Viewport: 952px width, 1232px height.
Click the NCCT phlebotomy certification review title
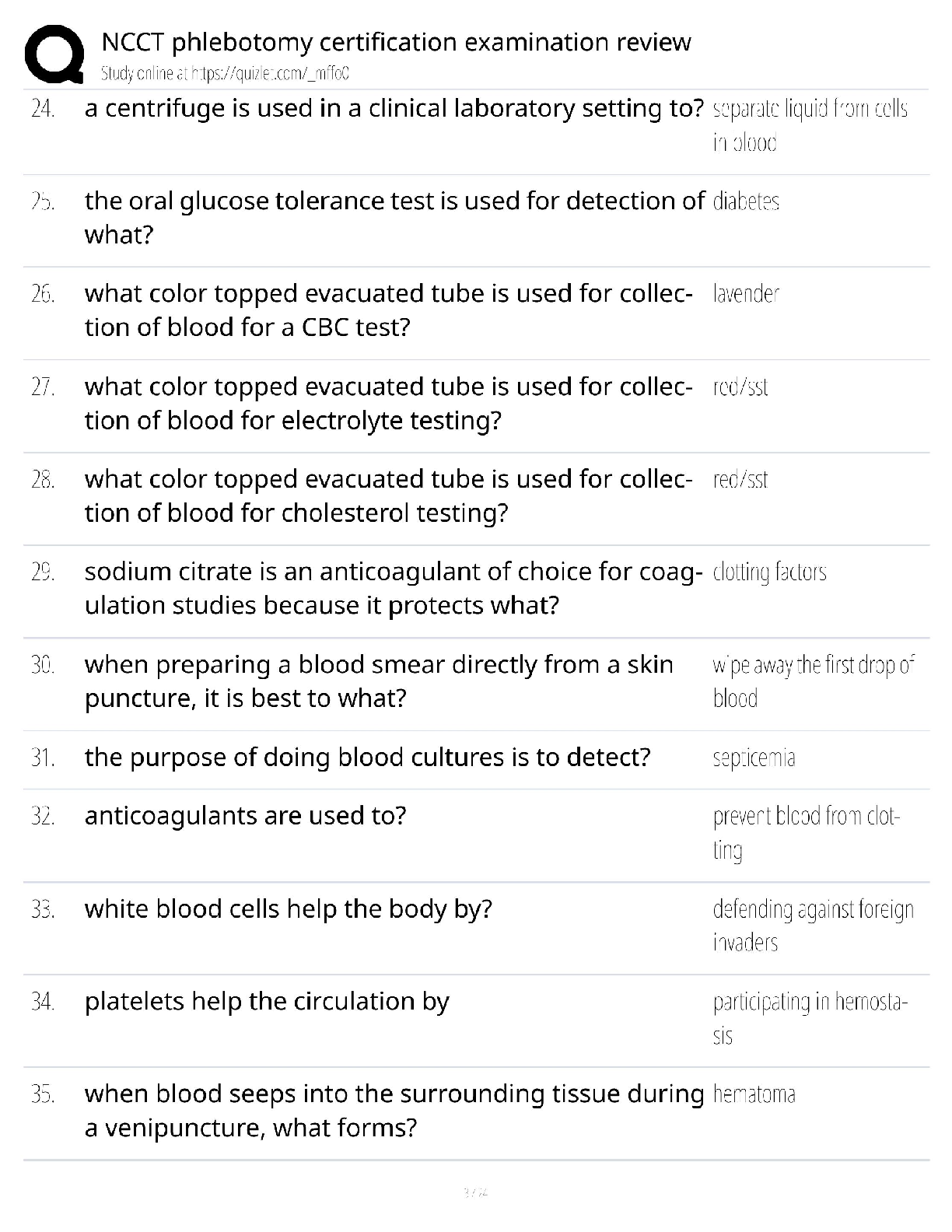coord(396,41)
